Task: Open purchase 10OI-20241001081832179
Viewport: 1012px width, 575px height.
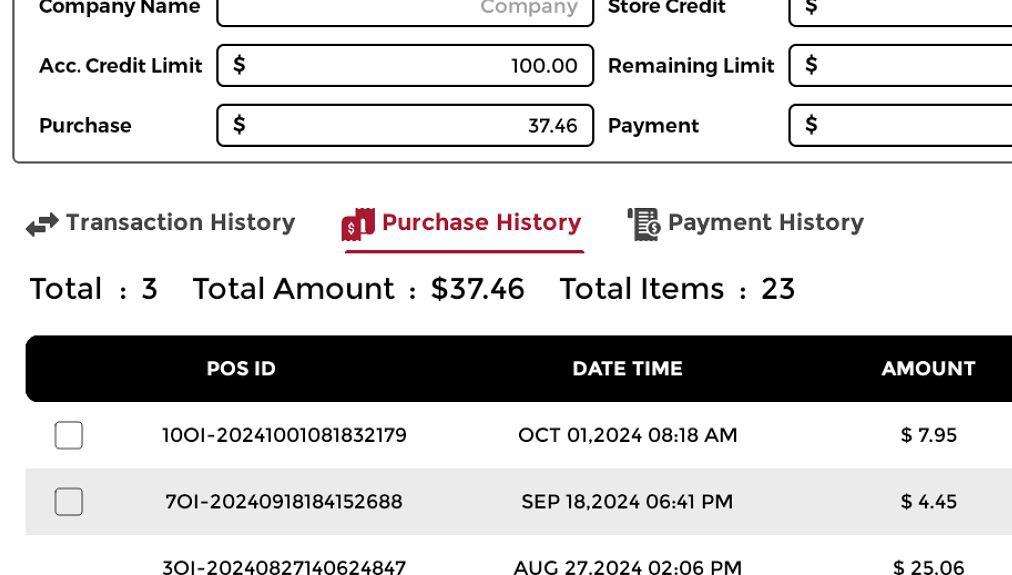Action: click(x=284, y=435)
